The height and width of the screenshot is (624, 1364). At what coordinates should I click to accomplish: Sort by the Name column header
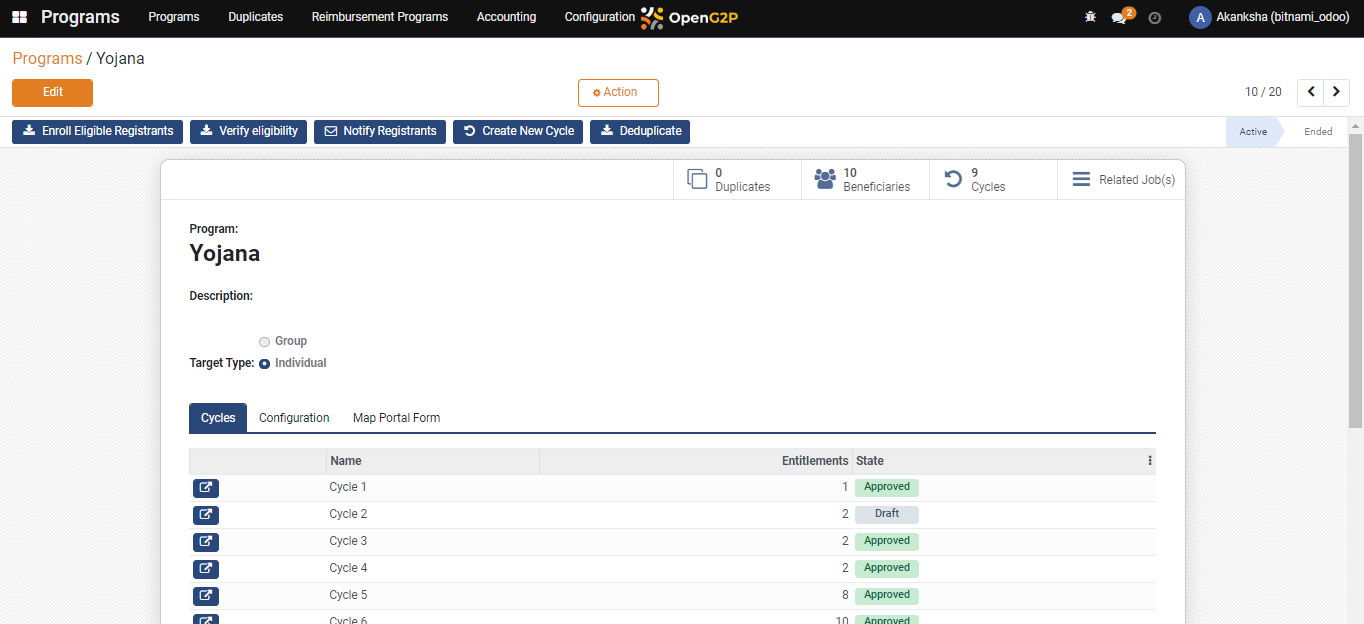pyautogui.click(x=432, y=461)
